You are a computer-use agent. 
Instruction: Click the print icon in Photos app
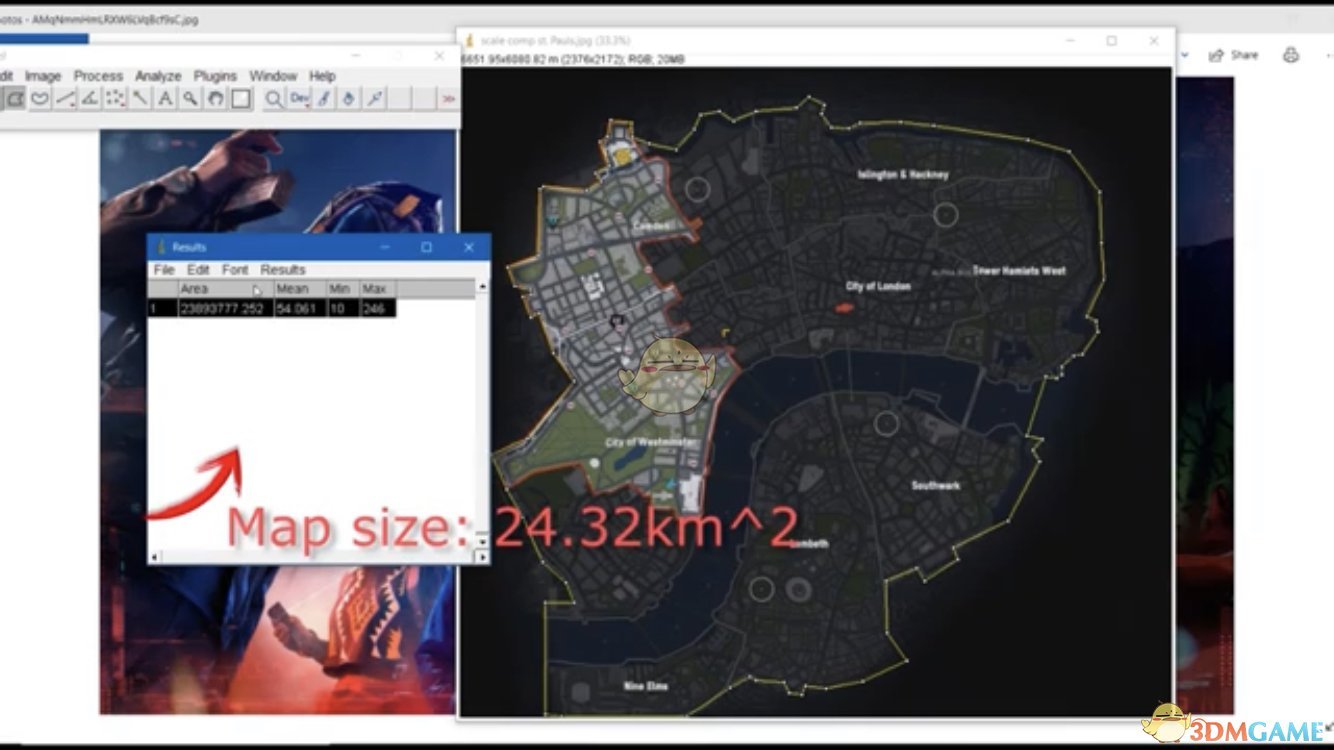1291,55
